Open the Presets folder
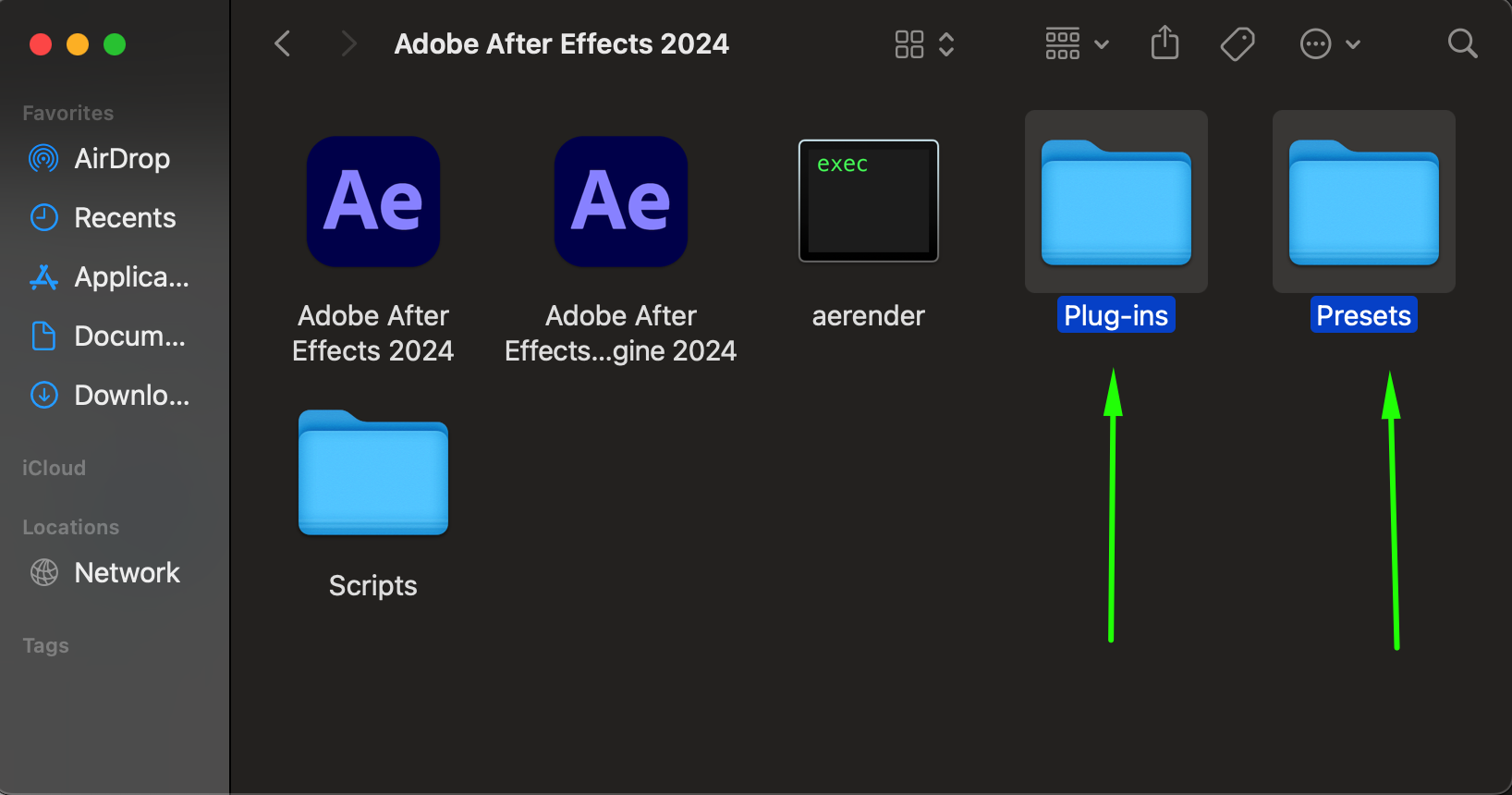 [x=1364, y=203]
